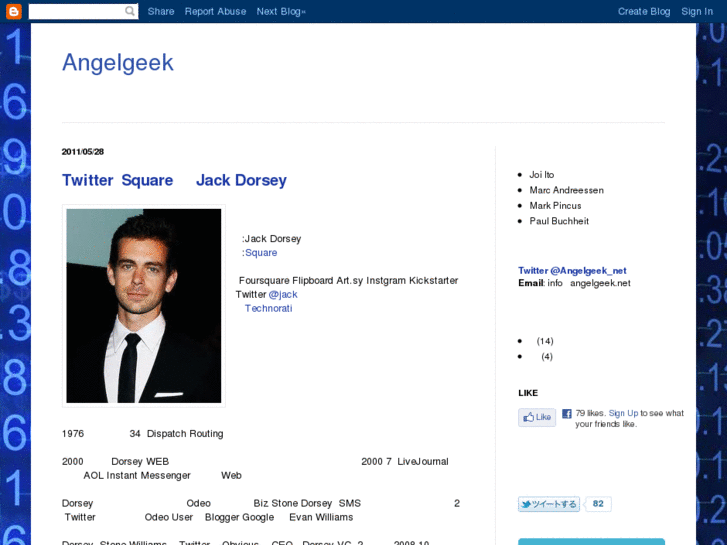Open the @jack Twitter link
The height and width of the screenshot is (545, 727).
pyautogui.click(x=283, y=295)
